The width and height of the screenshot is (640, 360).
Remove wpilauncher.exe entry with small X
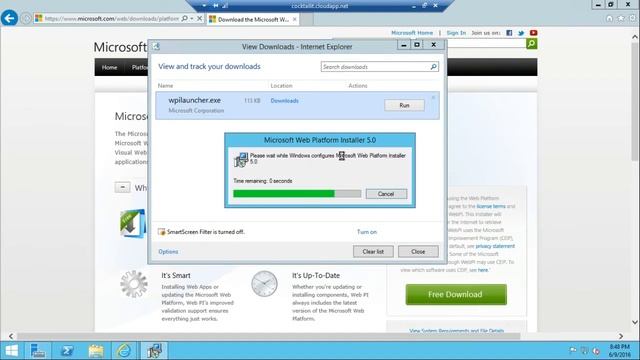[x=433, y=97]
